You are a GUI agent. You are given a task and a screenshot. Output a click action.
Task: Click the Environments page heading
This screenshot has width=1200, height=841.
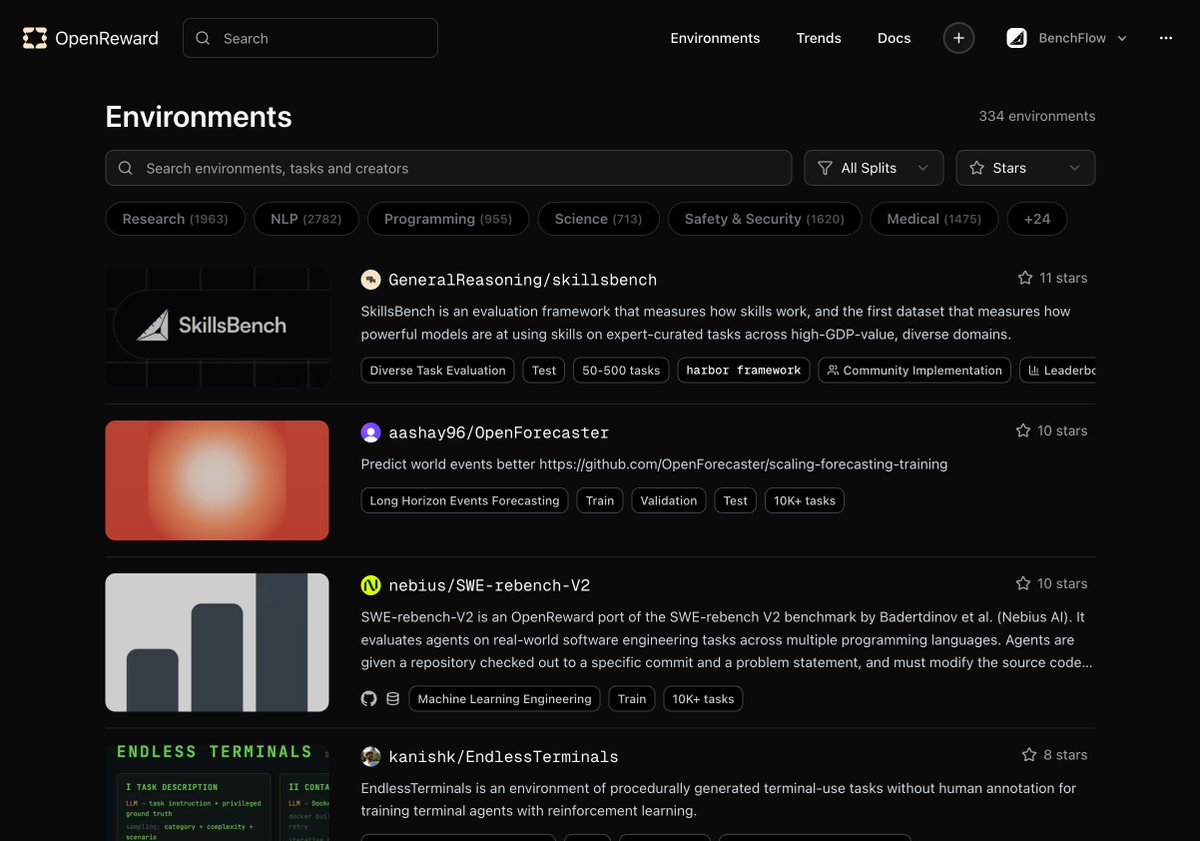(x=199, y=117)
